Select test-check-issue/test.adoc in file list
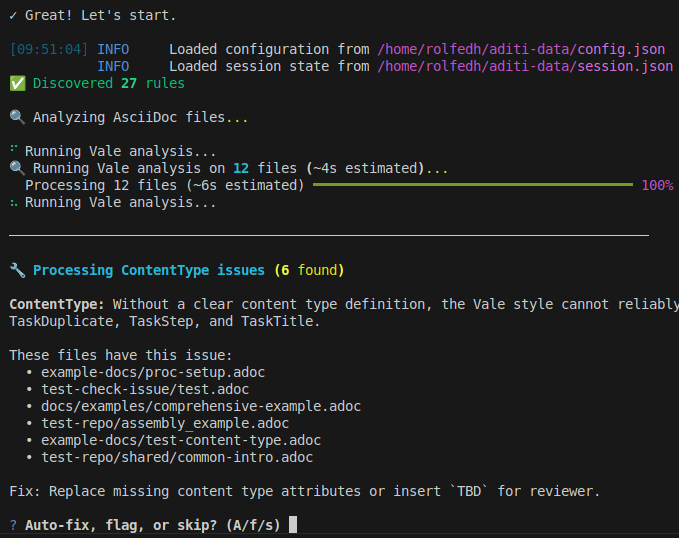This screenshot has height=538, width=679. [x=145, y=389]
